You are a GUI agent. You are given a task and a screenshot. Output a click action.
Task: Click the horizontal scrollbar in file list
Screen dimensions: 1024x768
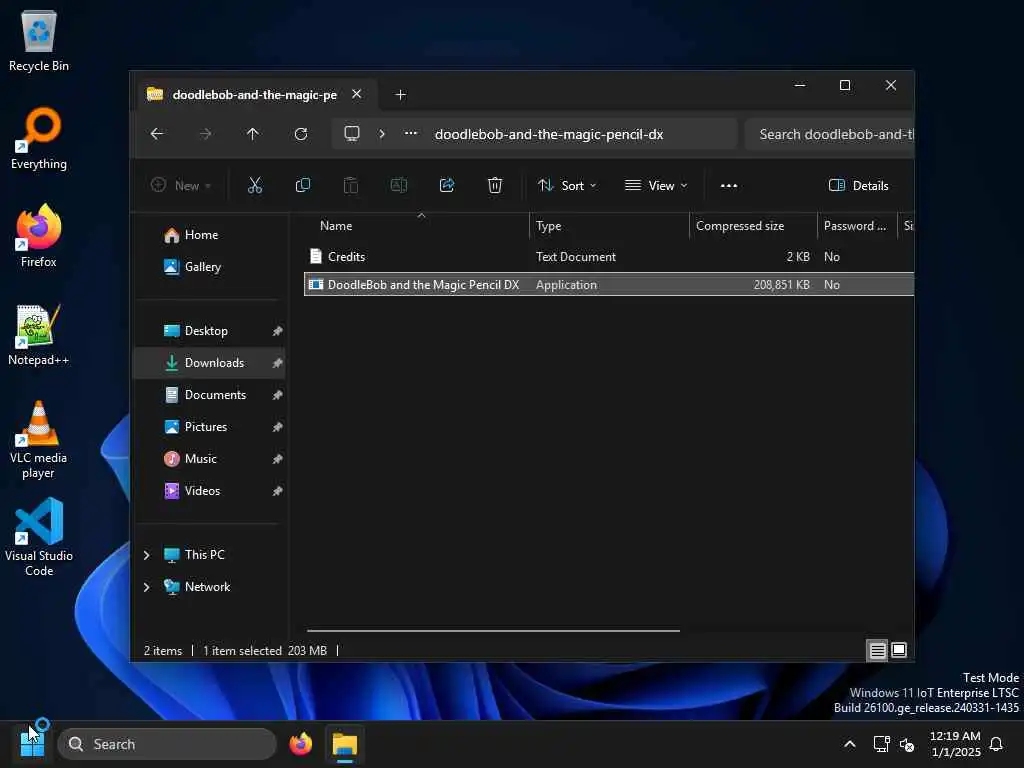point(493,631)
